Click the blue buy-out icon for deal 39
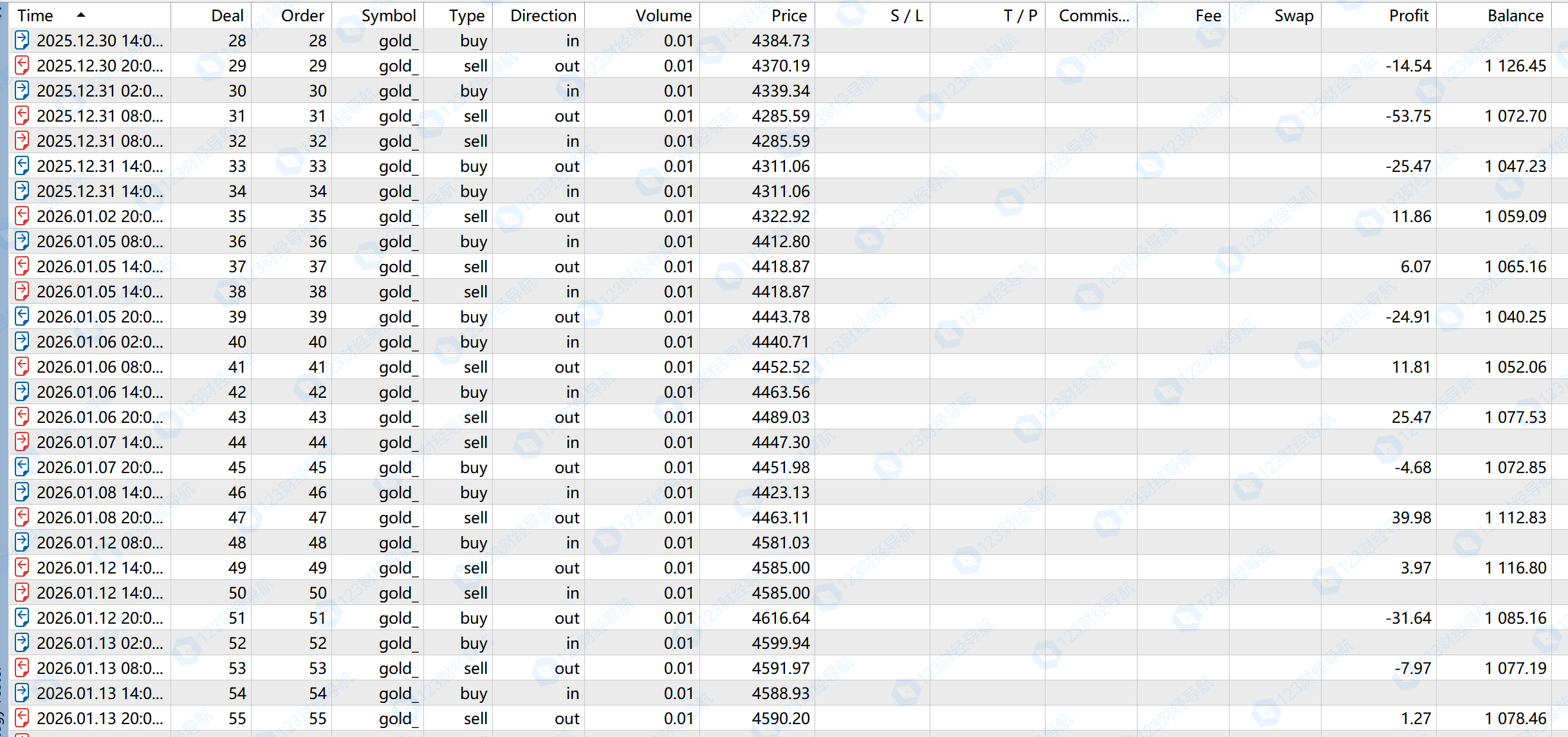 pyautogui.click(x=22, y=317)
